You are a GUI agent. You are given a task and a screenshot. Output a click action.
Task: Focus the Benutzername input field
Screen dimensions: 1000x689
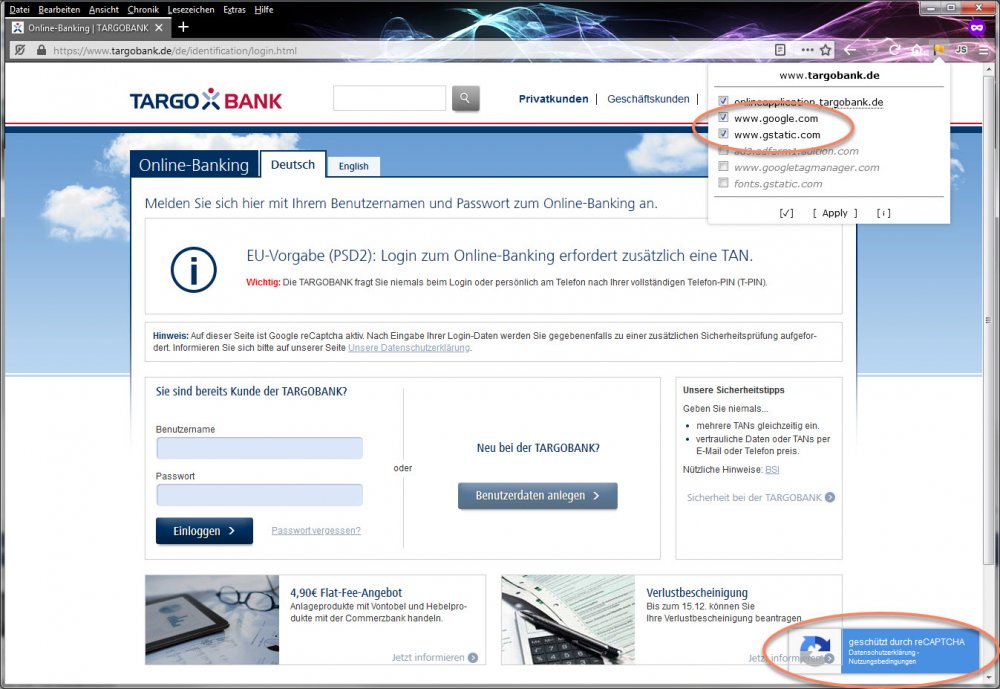[260, 448]
